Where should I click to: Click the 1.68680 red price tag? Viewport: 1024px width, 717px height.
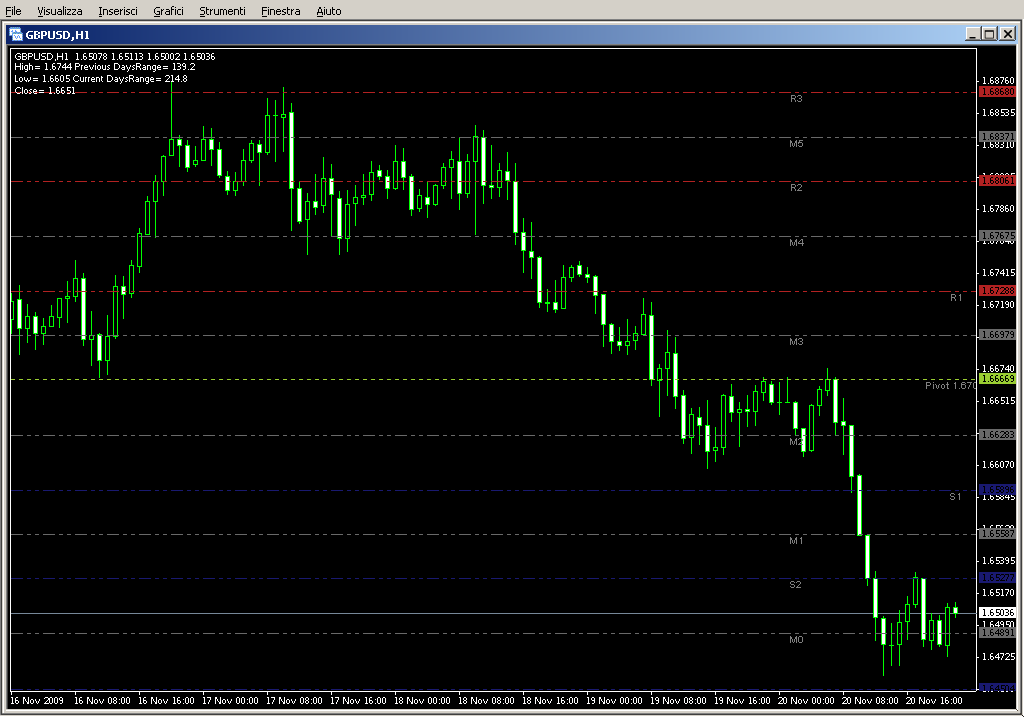997,92
